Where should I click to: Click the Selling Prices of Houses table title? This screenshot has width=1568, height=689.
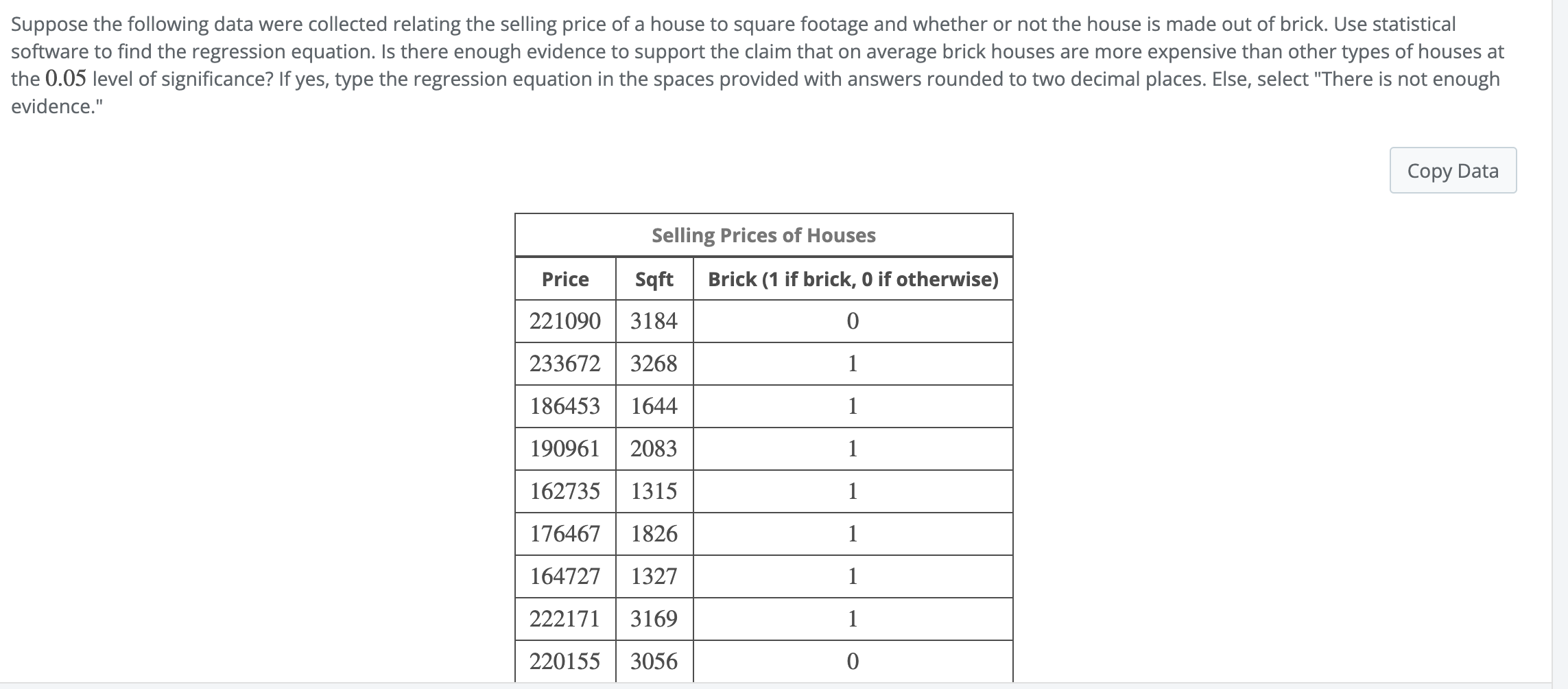click(763, 235)
